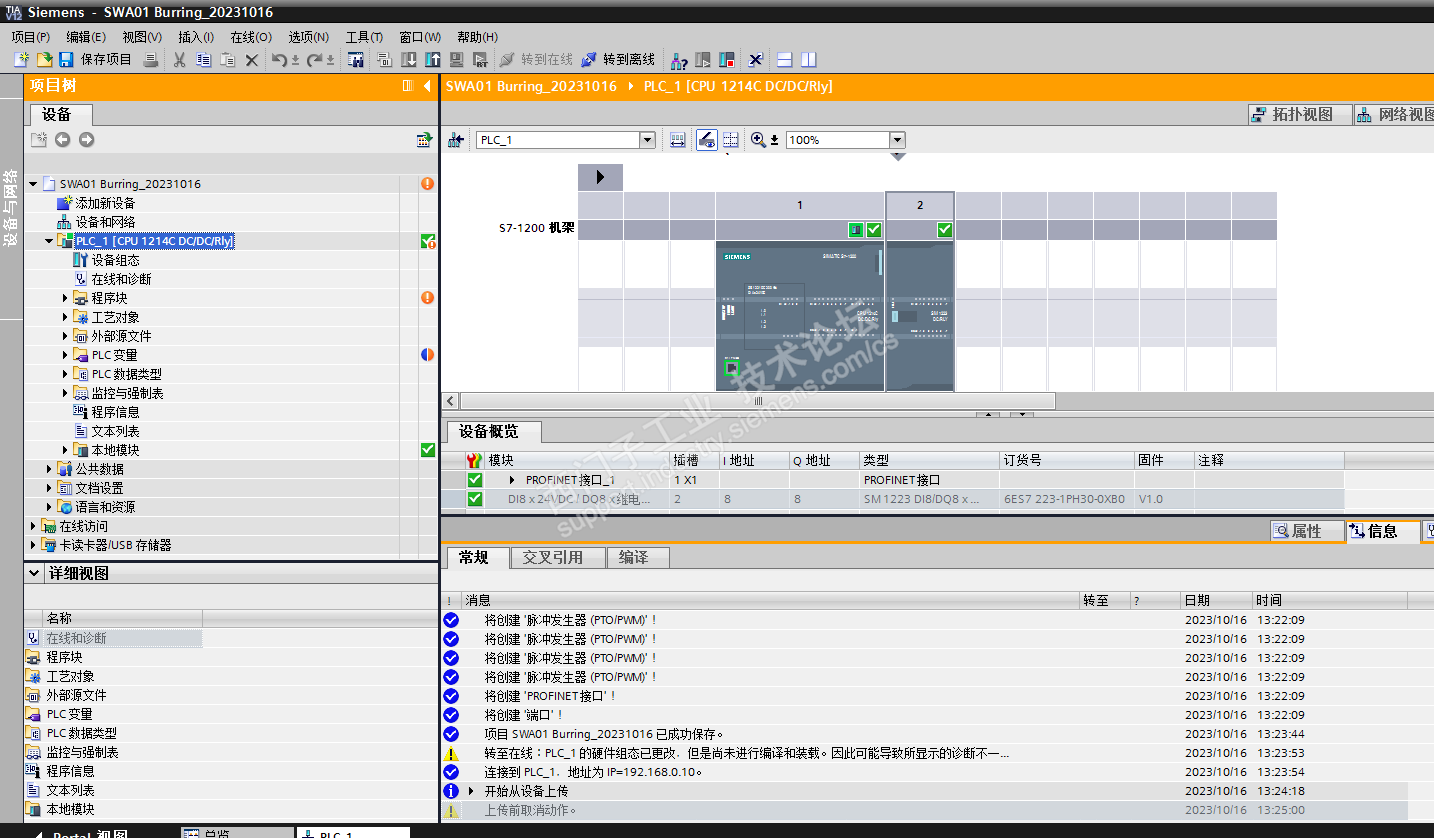Click the zoom magnifier icon in device view

click(758, 140)
